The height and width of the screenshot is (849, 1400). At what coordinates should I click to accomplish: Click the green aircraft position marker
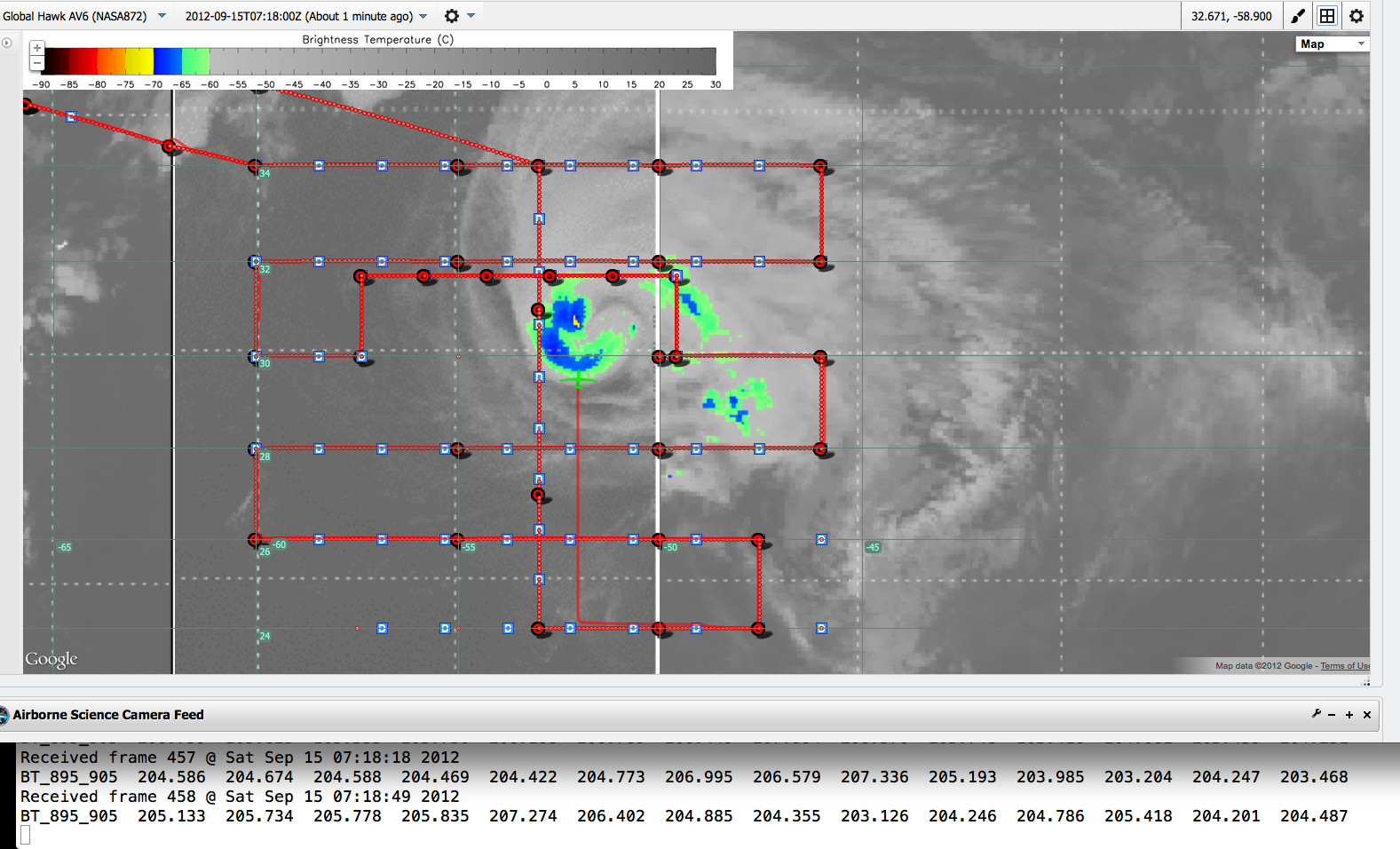pos(578,380)
